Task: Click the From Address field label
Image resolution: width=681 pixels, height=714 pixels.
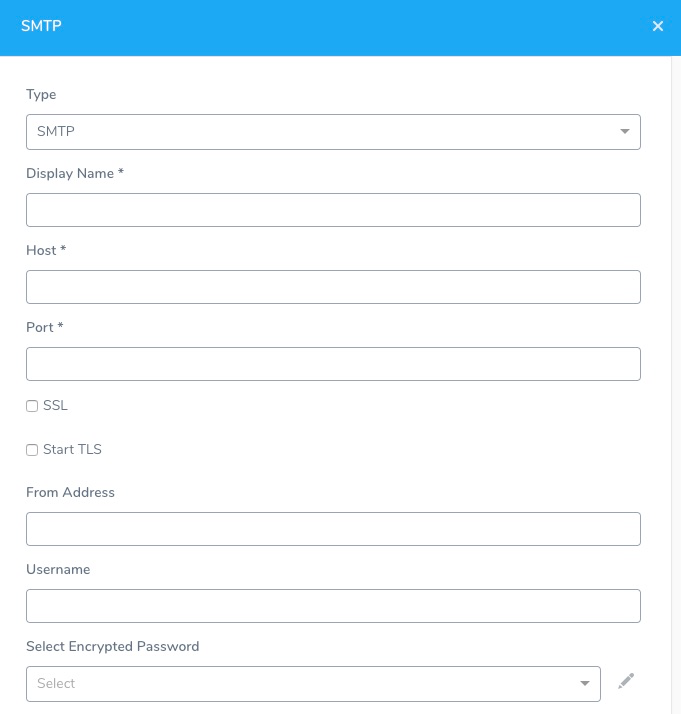Action: pos(70,492)
